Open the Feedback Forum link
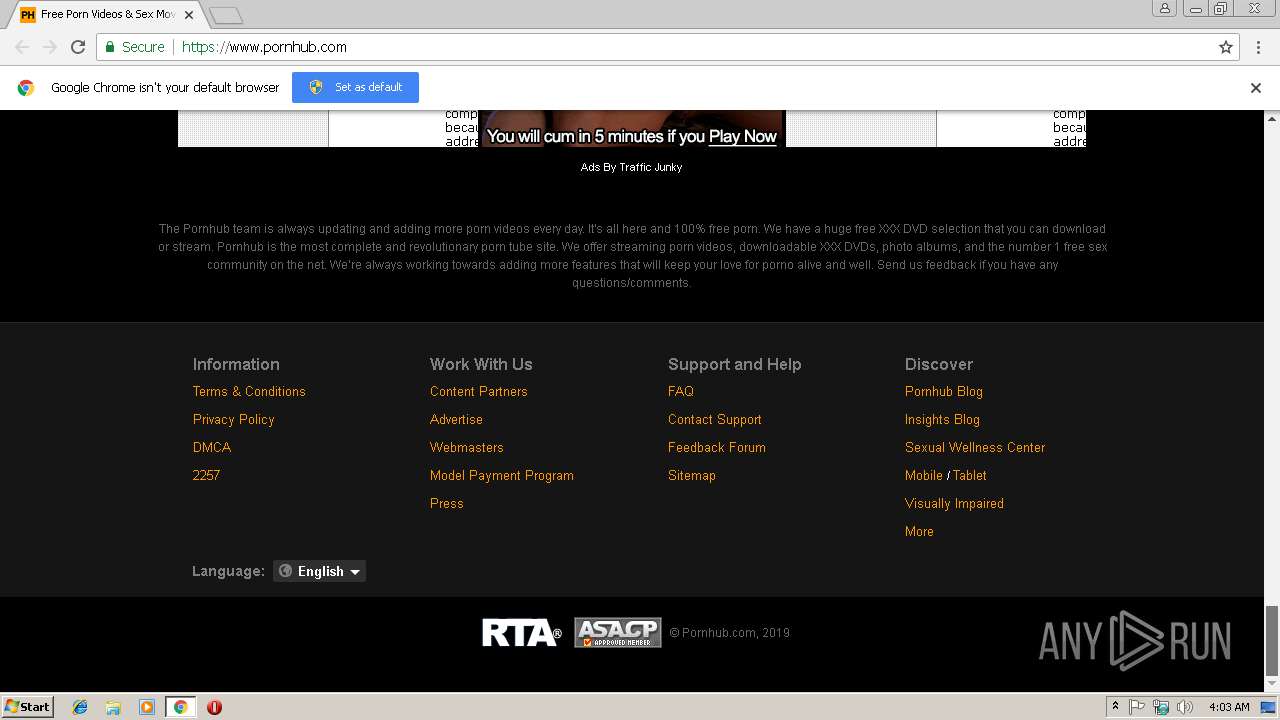The height and width of the screenshot is (720, 1280). pos(717,447)
